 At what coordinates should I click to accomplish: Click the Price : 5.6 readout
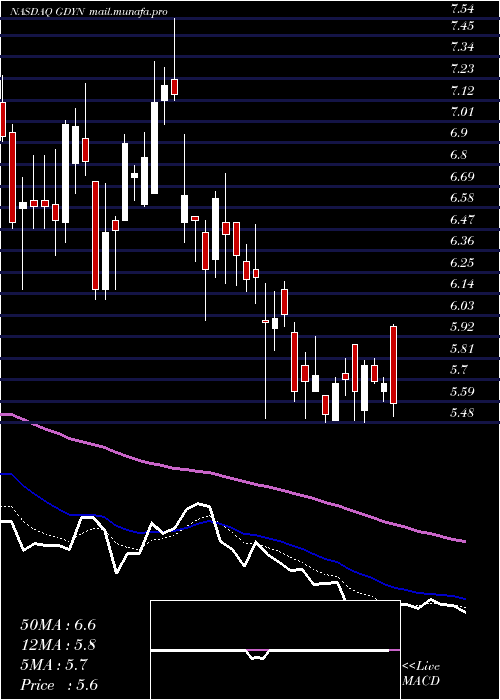point(59,685)
